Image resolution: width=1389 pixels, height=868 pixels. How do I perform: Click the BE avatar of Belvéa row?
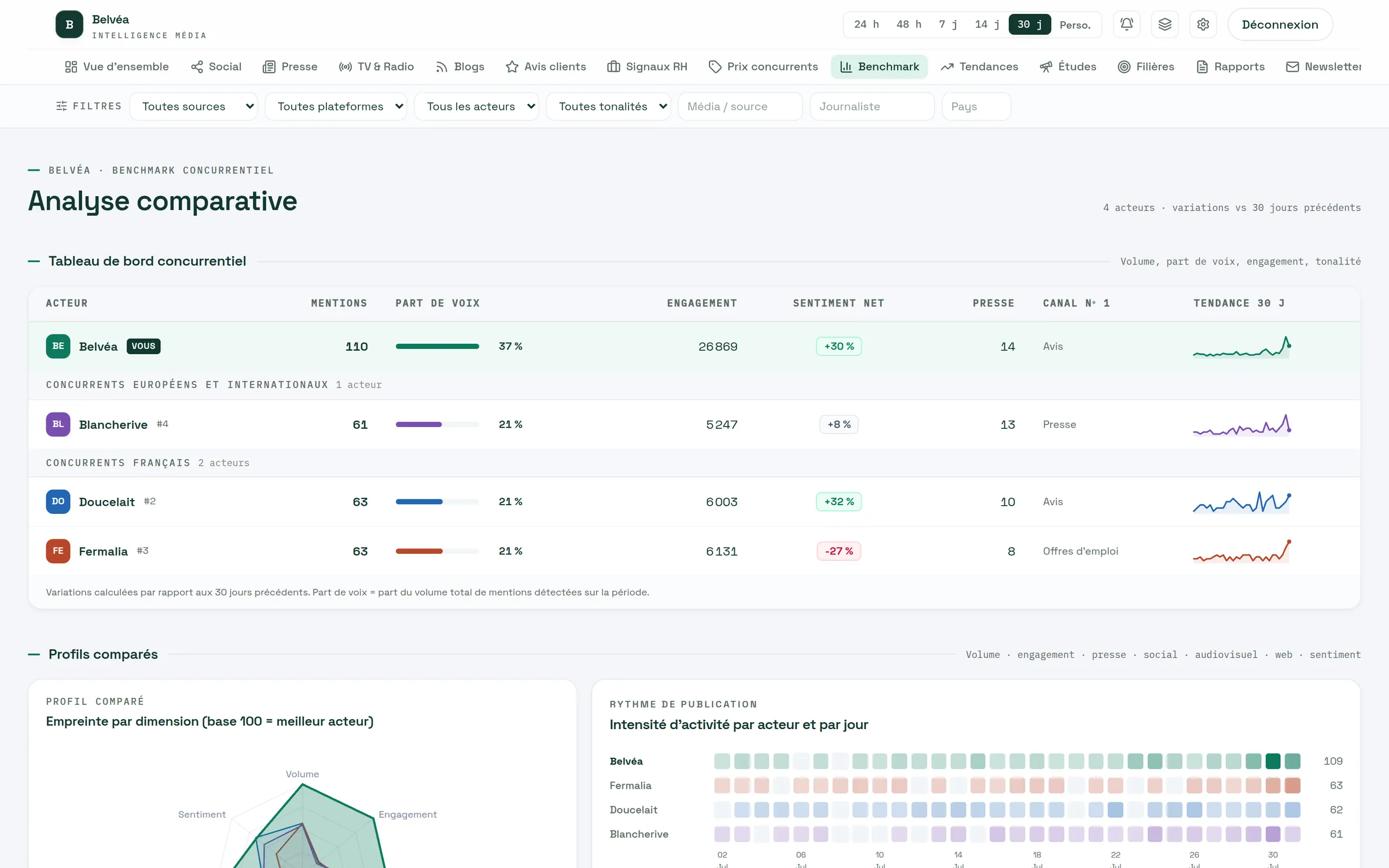click(x=58, y=346)
